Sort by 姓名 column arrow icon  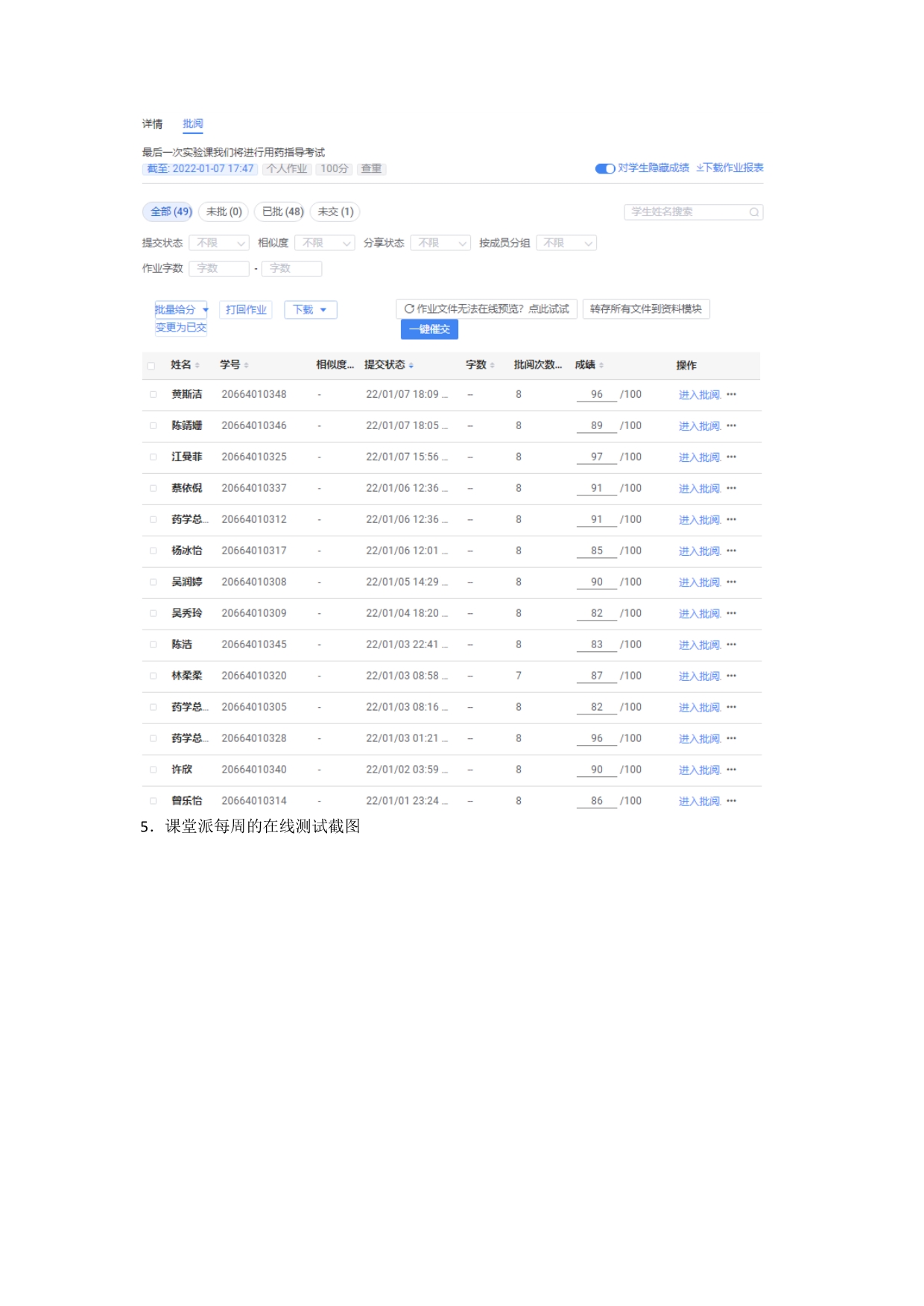tap(197, 365)
